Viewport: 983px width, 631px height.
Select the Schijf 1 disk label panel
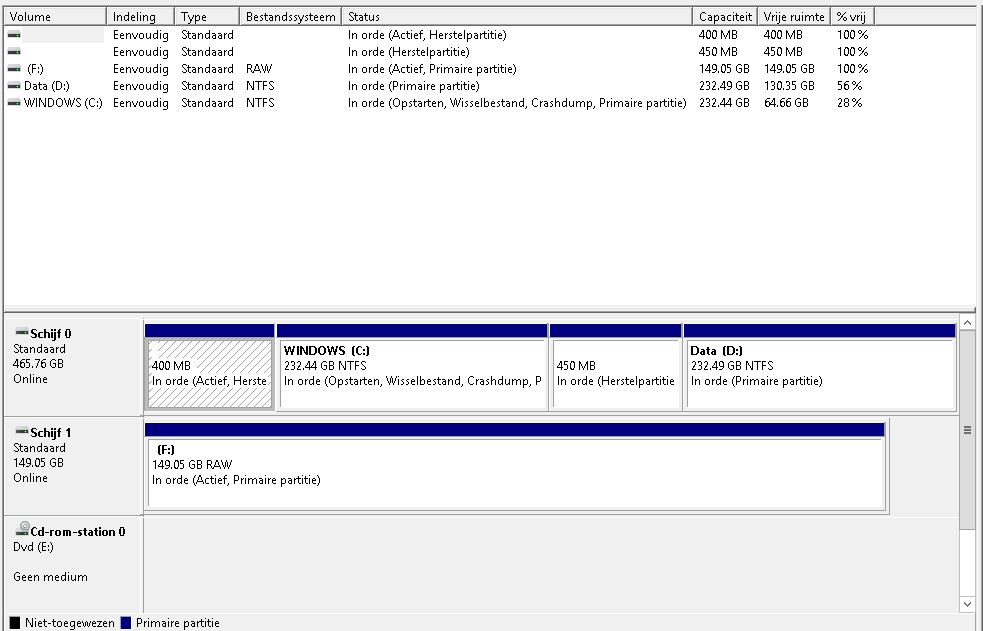(73, 466)
